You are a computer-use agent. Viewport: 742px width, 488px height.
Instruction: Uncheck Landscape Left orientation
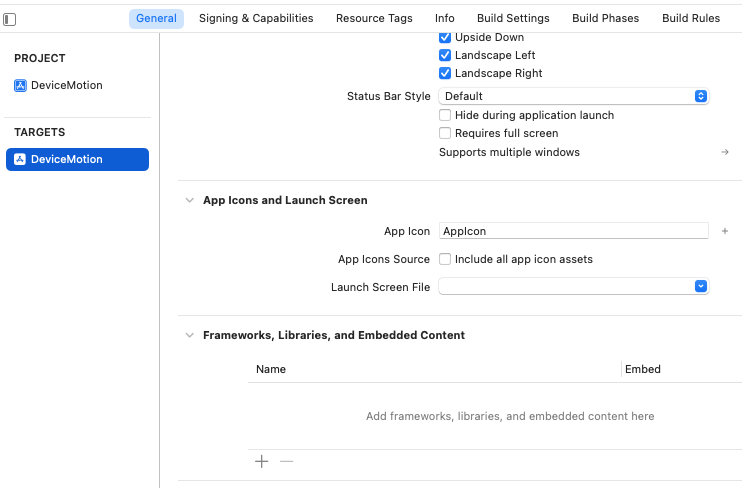(445, 56)
